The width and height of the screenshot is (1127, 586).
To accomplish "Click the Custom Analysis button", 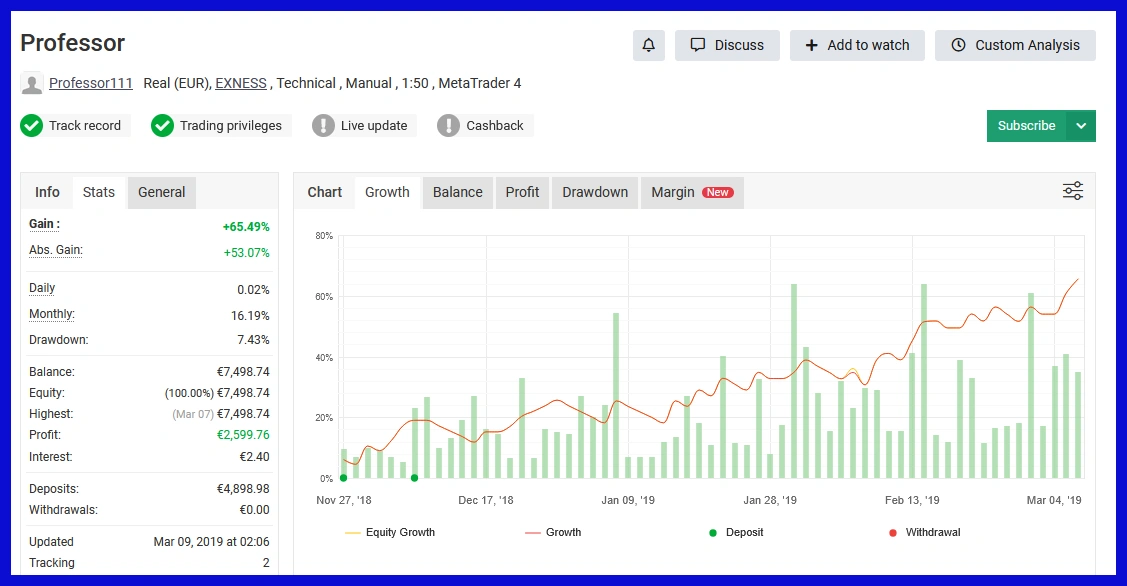I will click(1015, 45).
